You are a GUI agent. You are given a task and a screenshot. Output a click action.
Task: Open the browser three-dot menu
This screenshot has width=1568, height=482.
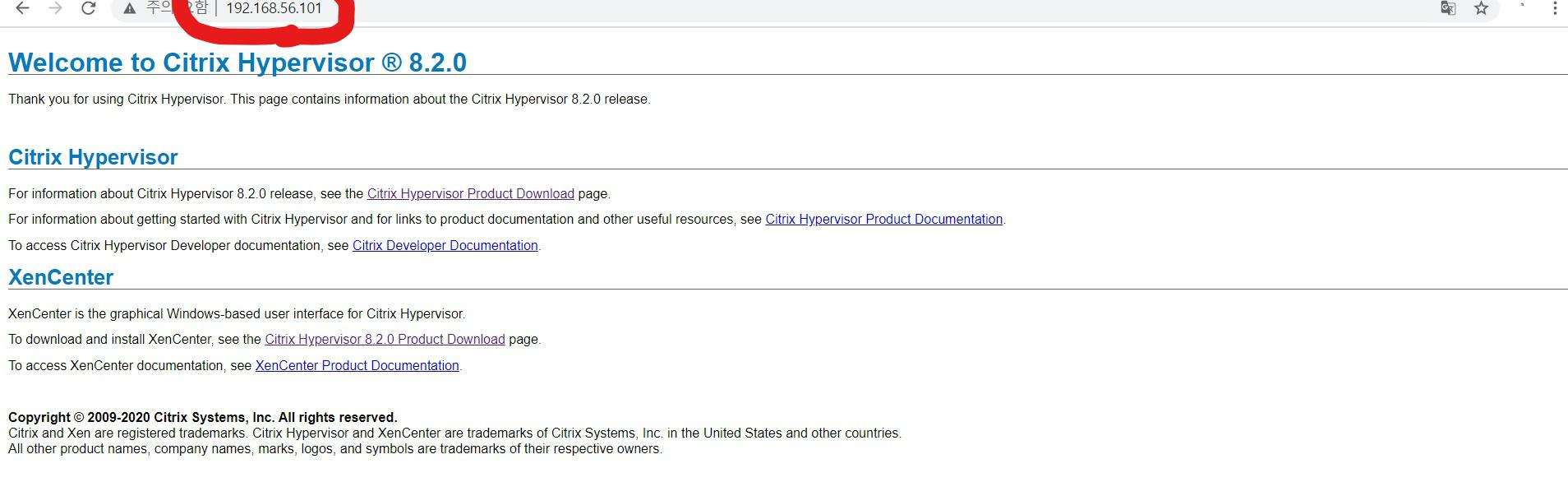pos(1555,8)
